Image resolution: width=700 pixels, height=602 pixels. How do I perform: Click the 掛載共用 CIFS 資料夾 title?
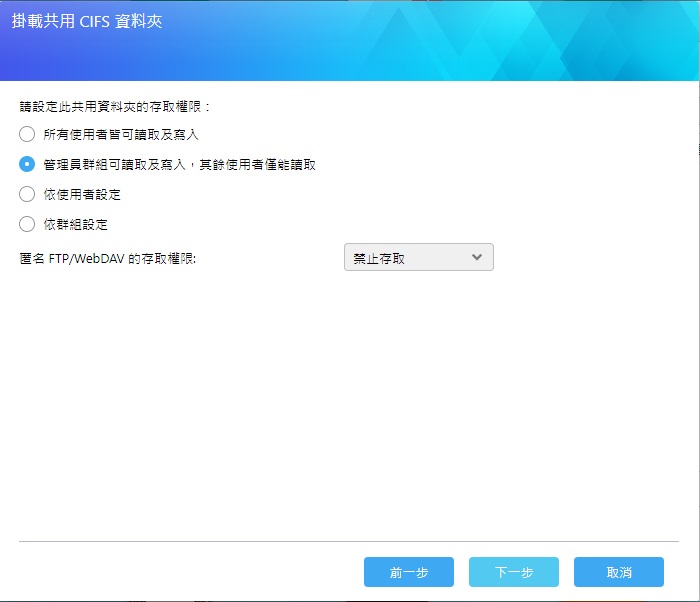point(87,21)
